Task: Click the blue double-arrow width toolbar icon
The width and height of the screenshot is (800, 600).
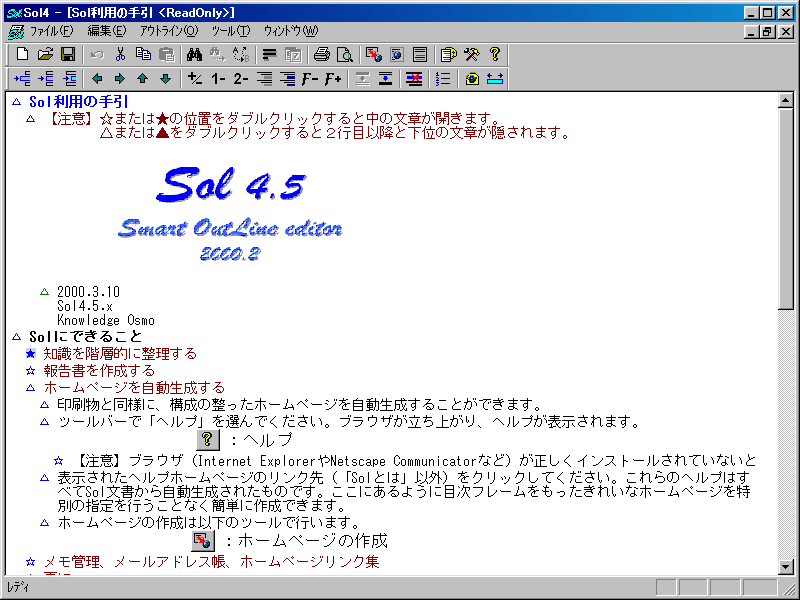Action: pos(495,79)
